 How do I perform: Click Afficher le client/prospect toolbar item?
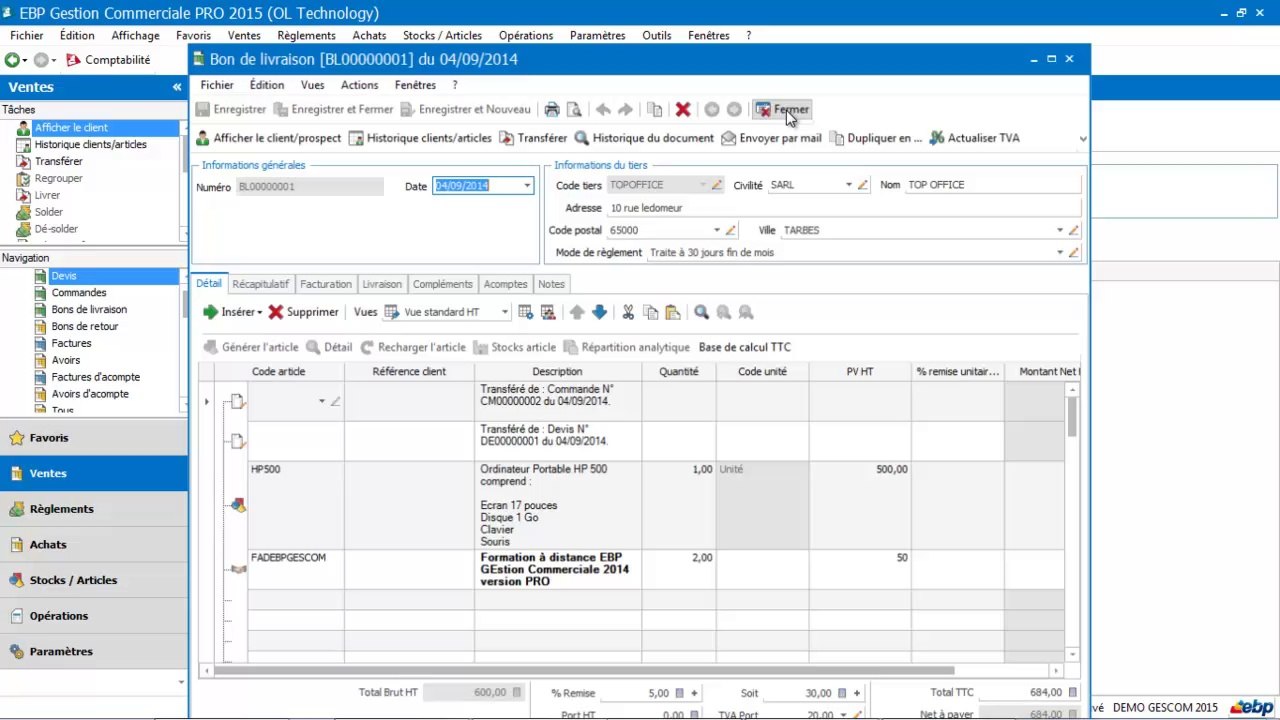point(268,138)
